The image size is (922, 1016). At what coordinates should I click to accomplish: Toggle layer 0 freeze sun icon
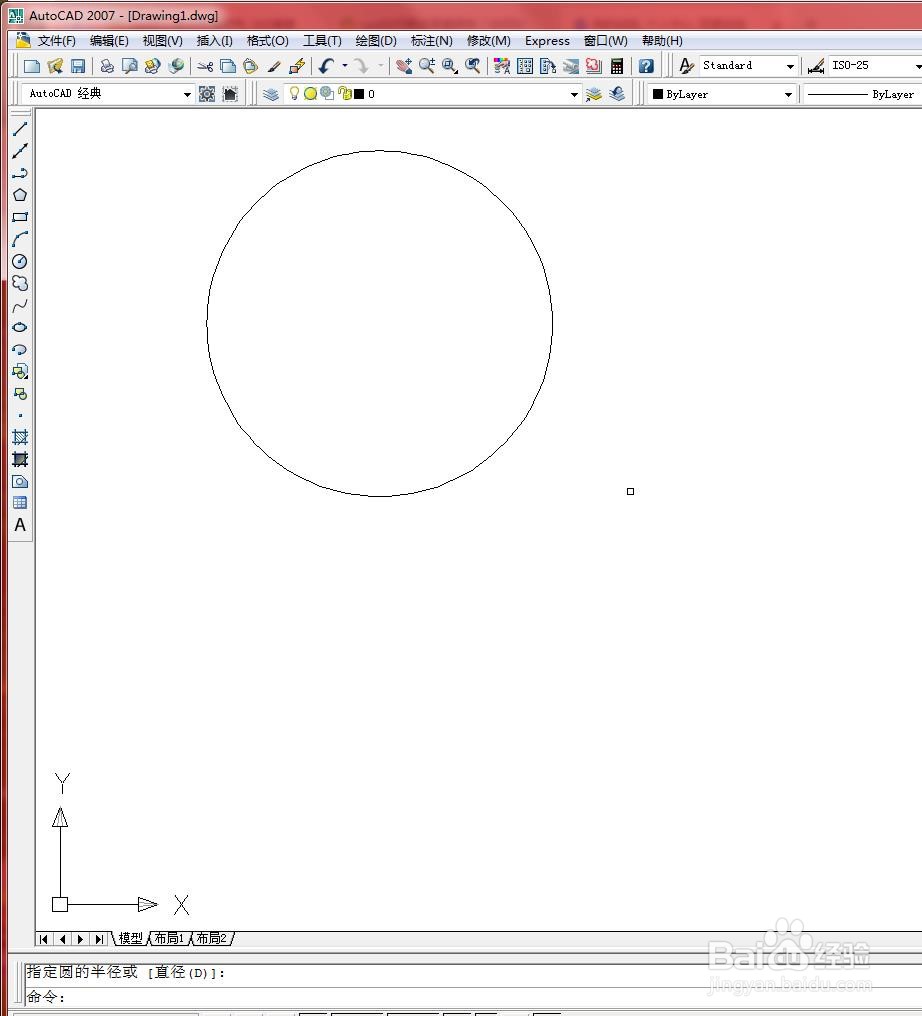tap(310, 94)
